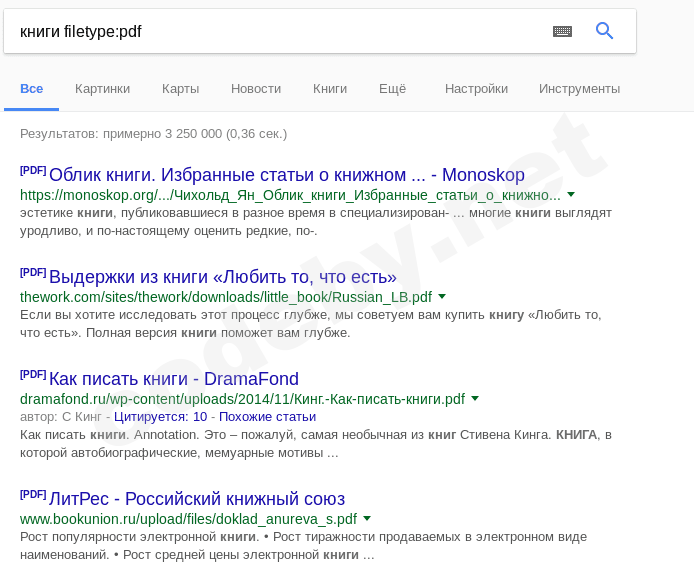Open 'ЛитРес - Российский книжный союз' result
694x578 pixels.
click(x=196, y=498)
